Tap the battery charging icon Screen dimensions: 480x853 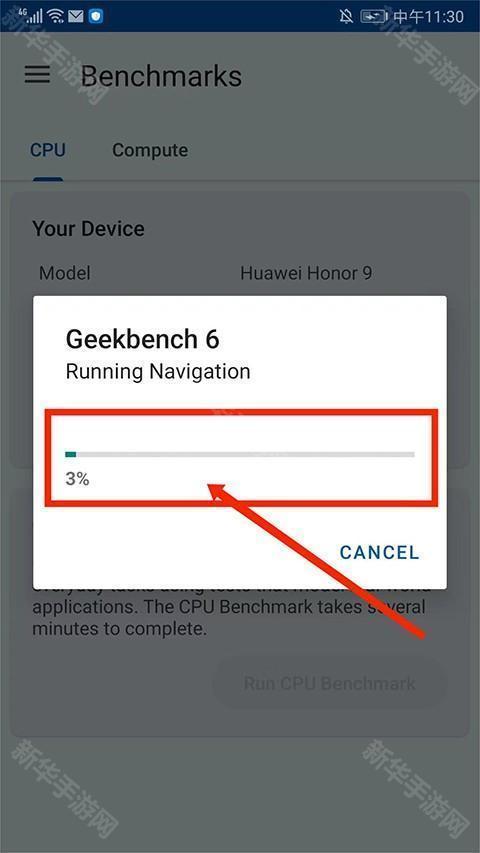(374, 16)
